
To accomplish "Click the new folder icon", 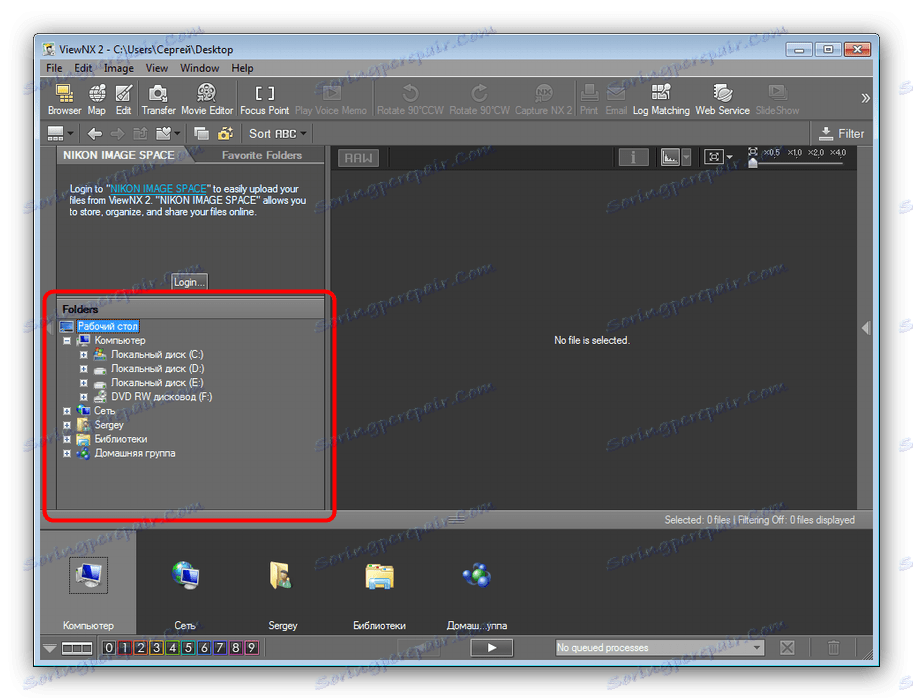I will [225, 134].
